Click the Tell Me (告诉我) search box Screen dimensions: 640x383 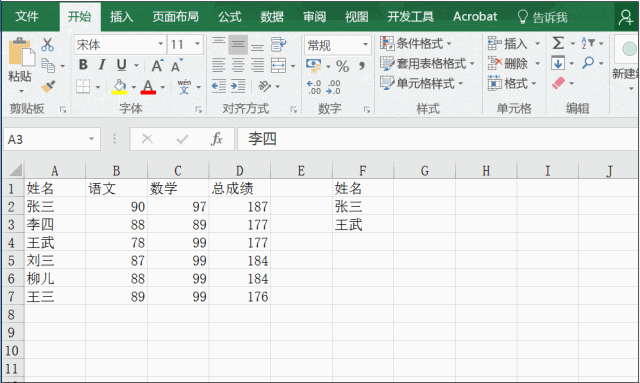pyautogui.click(x=542, y=17)
